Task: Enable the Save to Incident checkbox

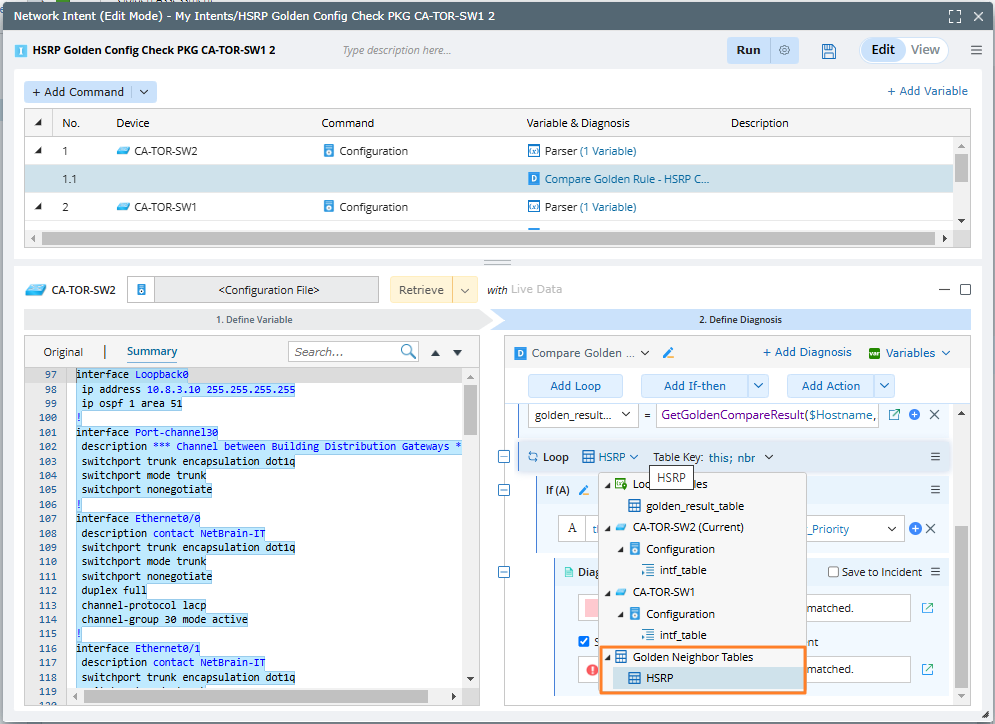Action: tap(834, 573)
